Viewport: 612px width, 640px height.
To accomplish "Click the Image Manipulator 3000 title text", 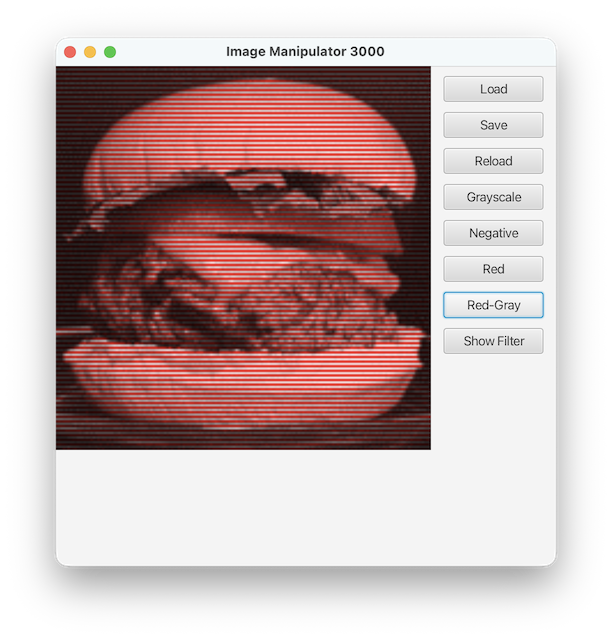I will coord(305,52).
